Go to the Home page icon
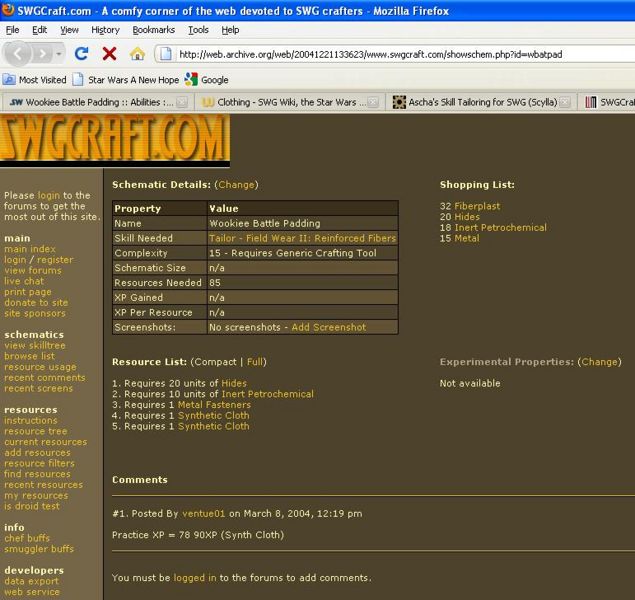The image size is (635, 600). pos(137,53)
